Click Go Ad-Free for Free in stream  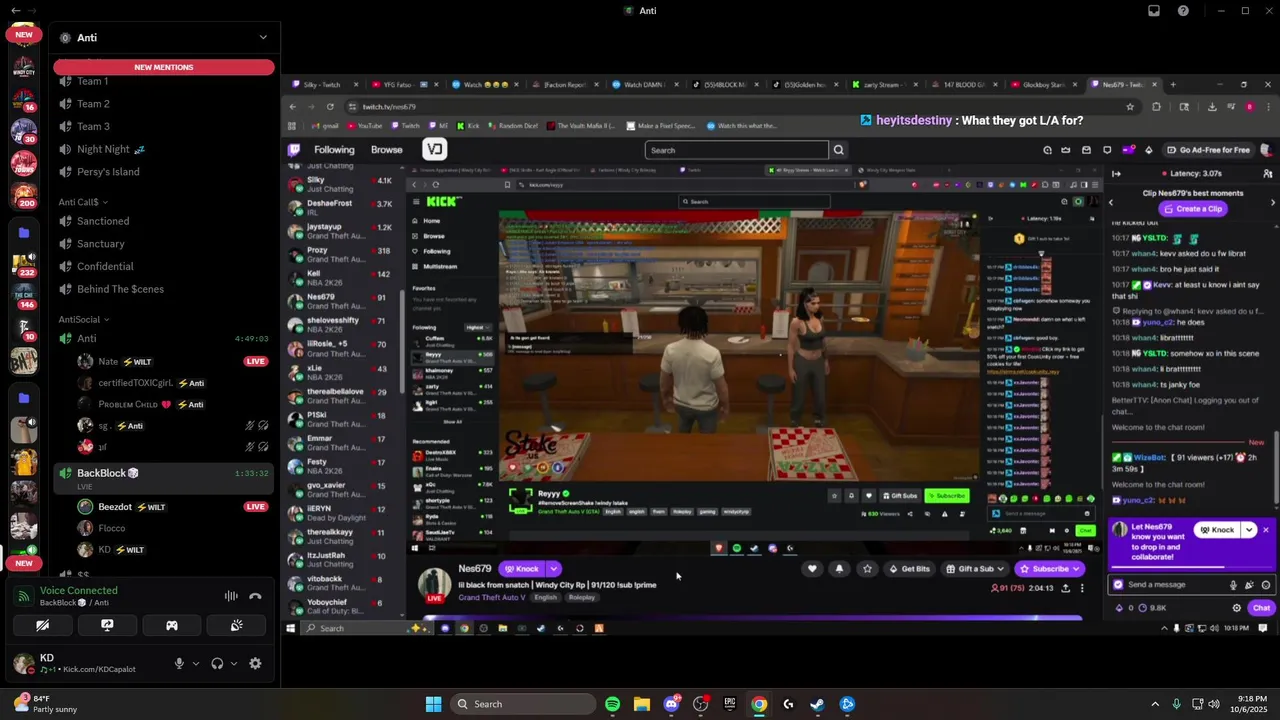coord(1209,150)
